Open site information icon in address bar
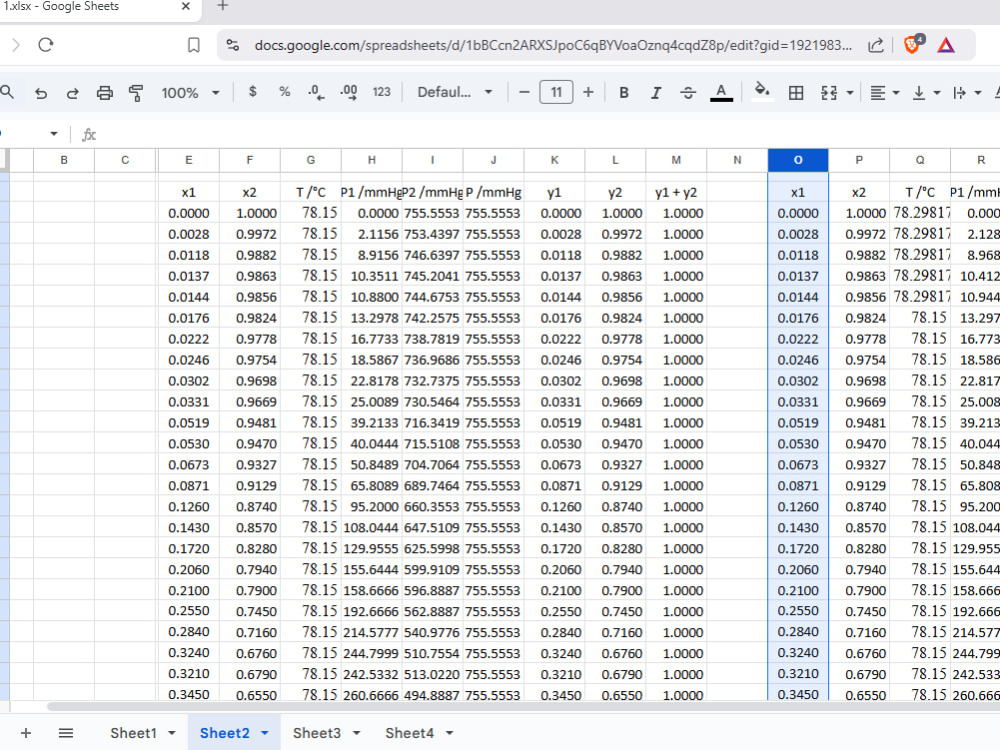The height and width of the screenshot is (750, 1000). (233, 45)
